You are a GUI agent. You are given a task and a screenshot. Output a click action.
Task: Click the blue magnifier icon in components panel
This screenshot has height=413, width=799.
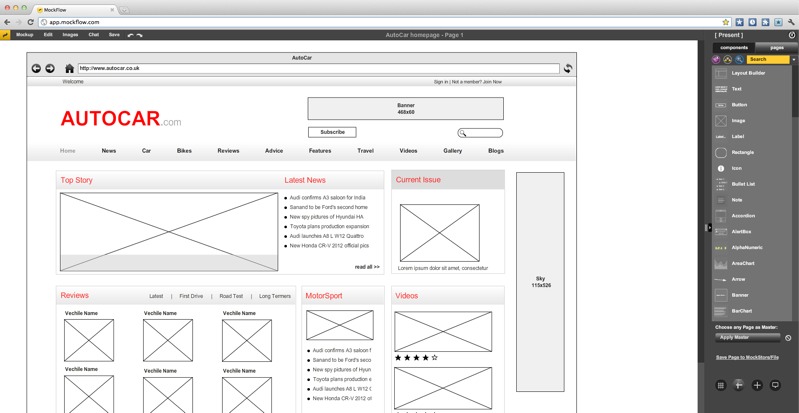[x=739, y=59]
